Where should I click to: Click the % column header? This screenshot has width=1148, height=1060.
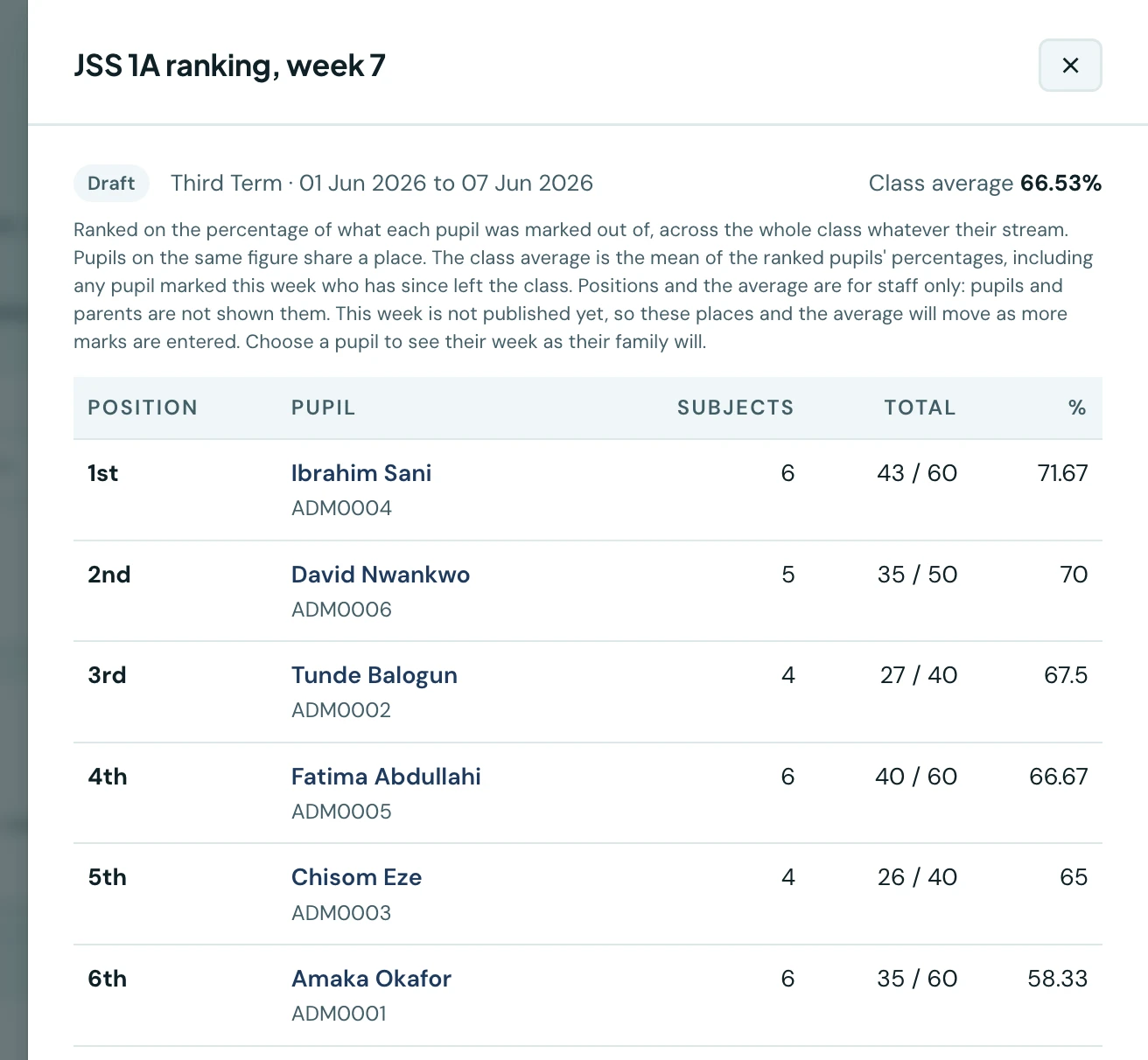[x=1077, y=408]
